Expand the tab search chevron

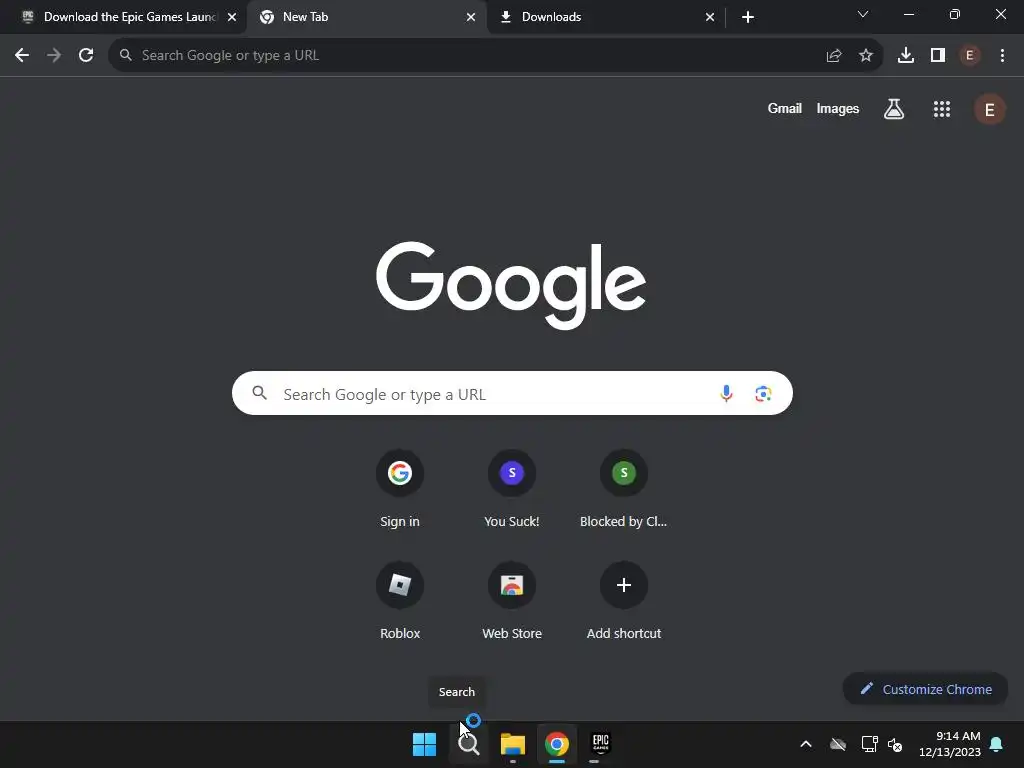tap(863, 14)
